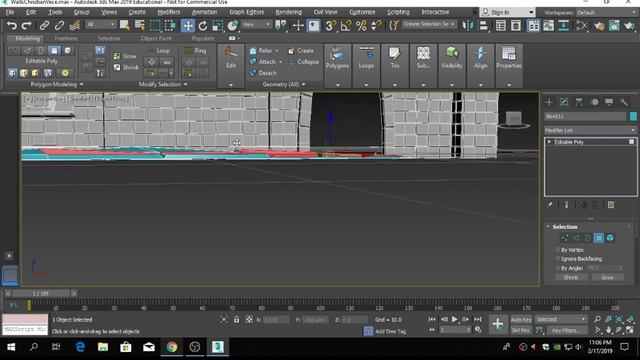Image resolution: width=640 pixels, height=360 pixels.
Task: Expand the Modify Selection panel arrow
Action: [186, 84]
